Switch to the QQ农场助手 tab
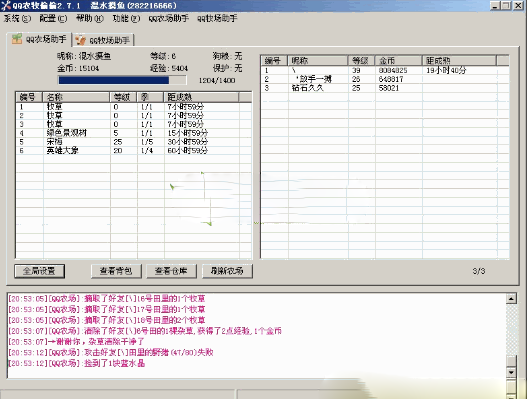This screenshot has height=399, width=527. 39,39
